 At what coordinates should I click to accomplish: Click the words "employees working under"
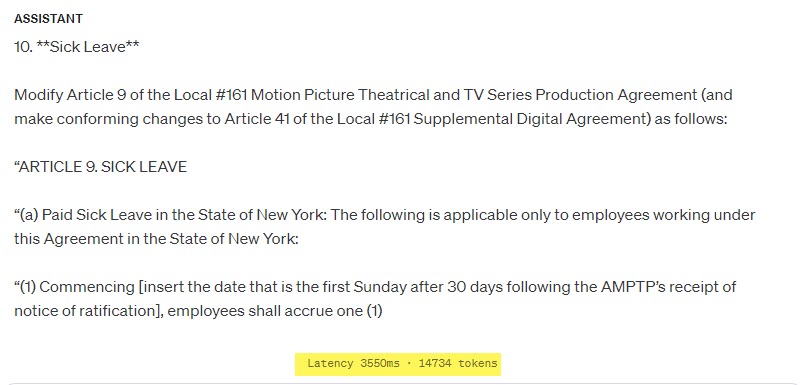click(664, 215)
